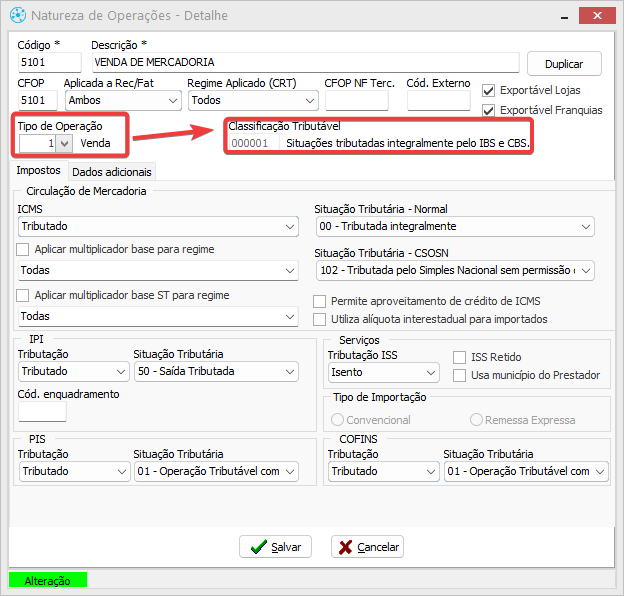The height and width of the screenshot is (596, 624).
Task: Enable ISS Retido checkbox
Action: 460,357
